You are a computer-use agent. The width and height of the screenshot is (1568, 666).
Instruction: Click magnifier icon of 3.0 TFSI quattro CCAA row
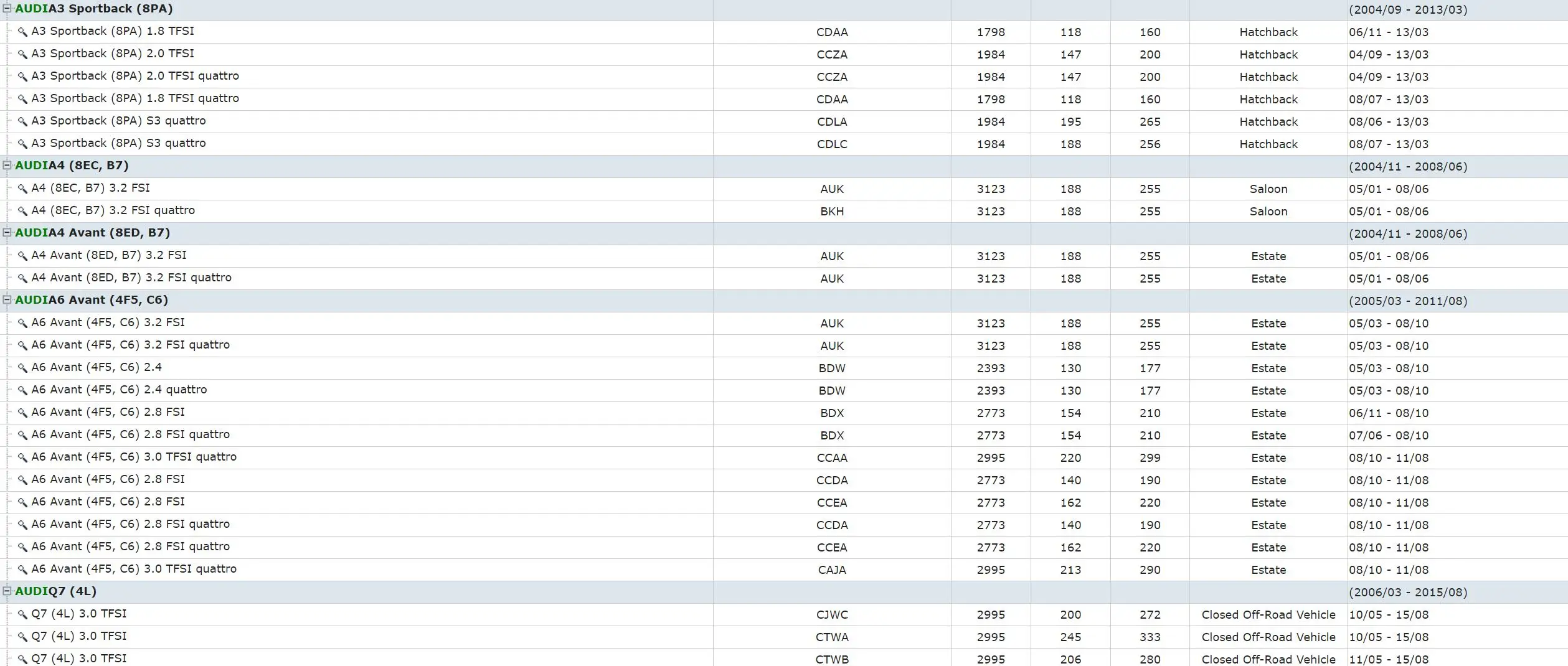point(22,457)
